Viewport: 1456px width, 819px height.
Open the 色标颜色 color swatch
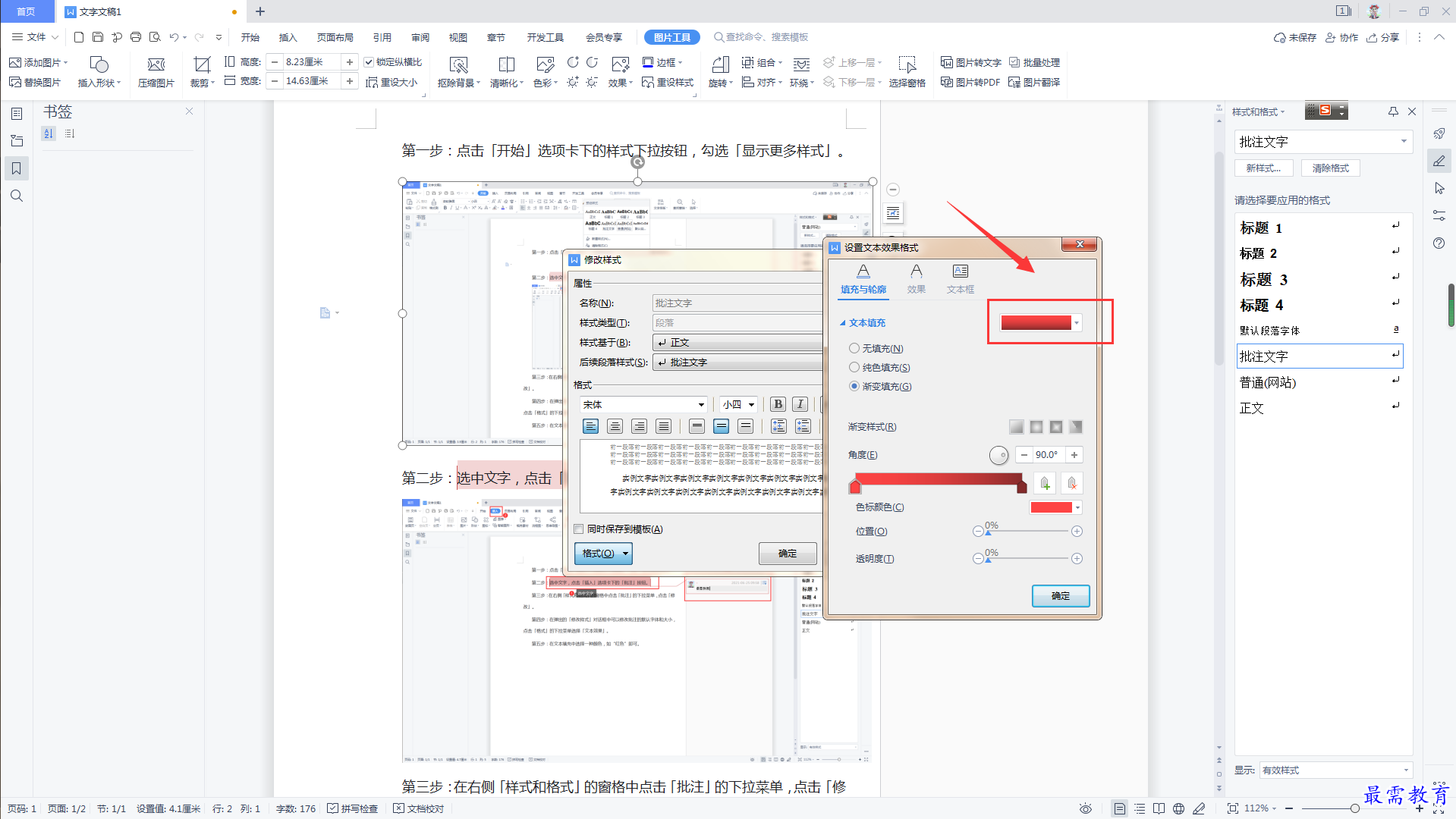tap(1055, 507)
